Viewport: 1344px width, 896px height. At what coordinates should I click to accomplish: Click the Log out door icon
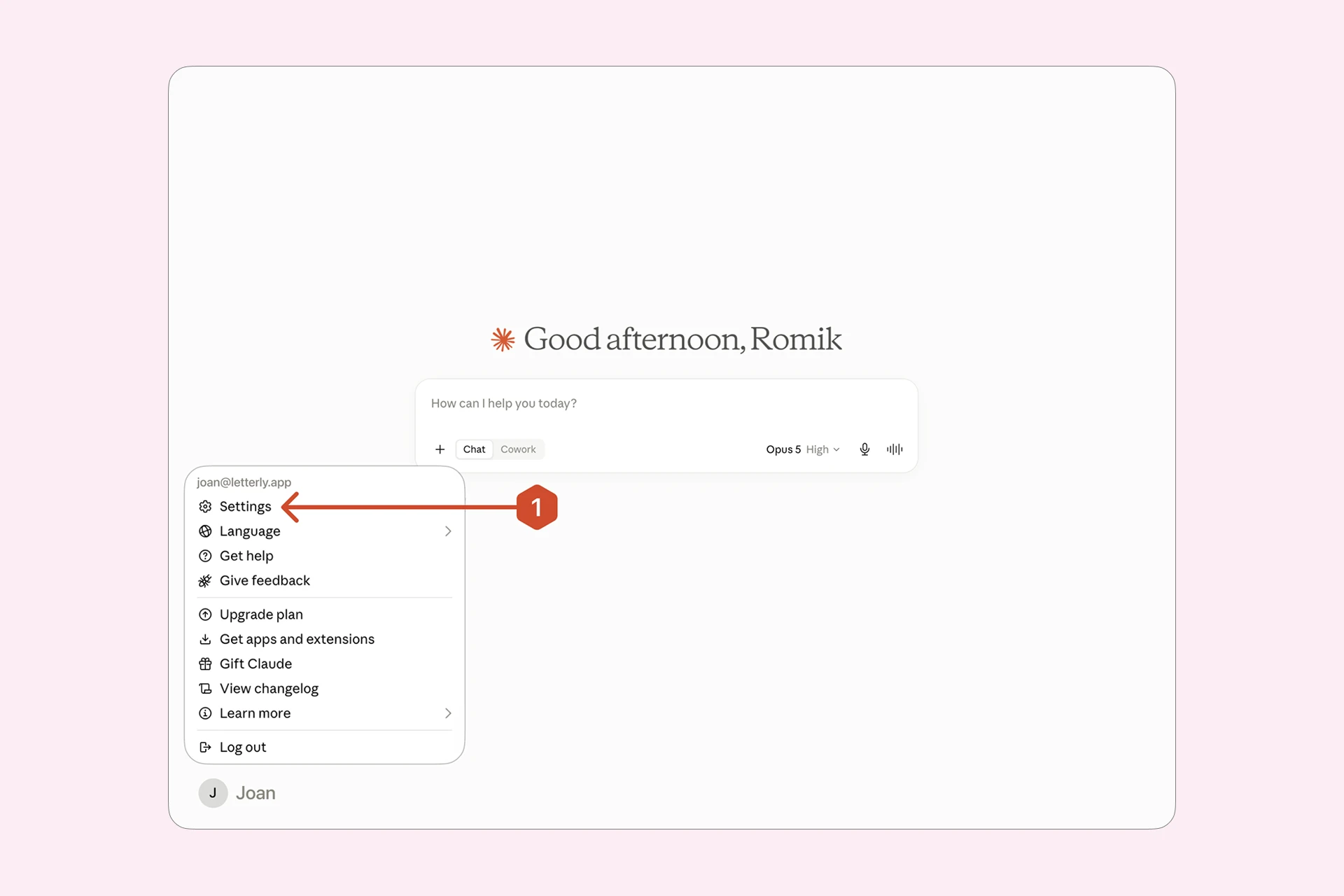tap(205, 747)
